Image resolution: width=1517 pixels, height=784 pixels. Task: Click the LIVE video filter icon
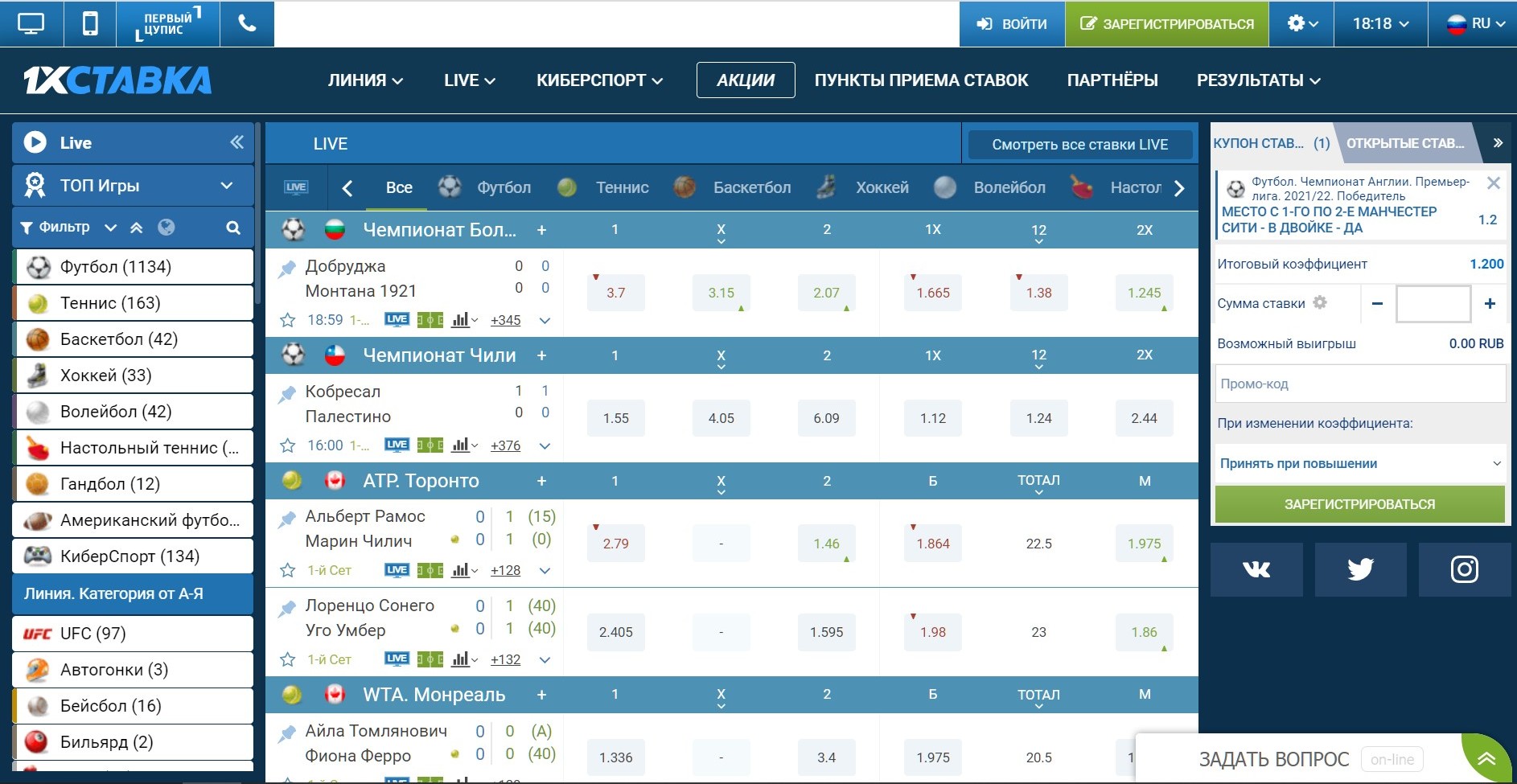pos(296,187)
